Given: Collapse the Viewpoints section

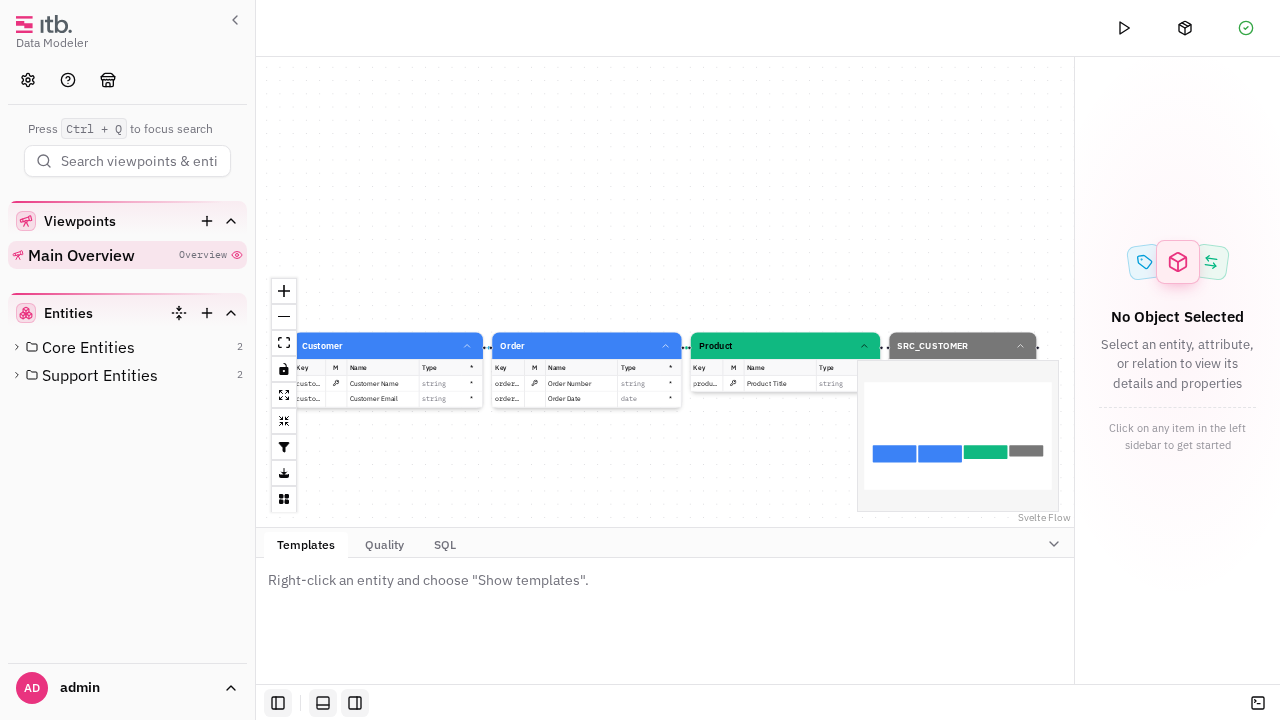Looking at the screenshot, I should coord(231,221).
